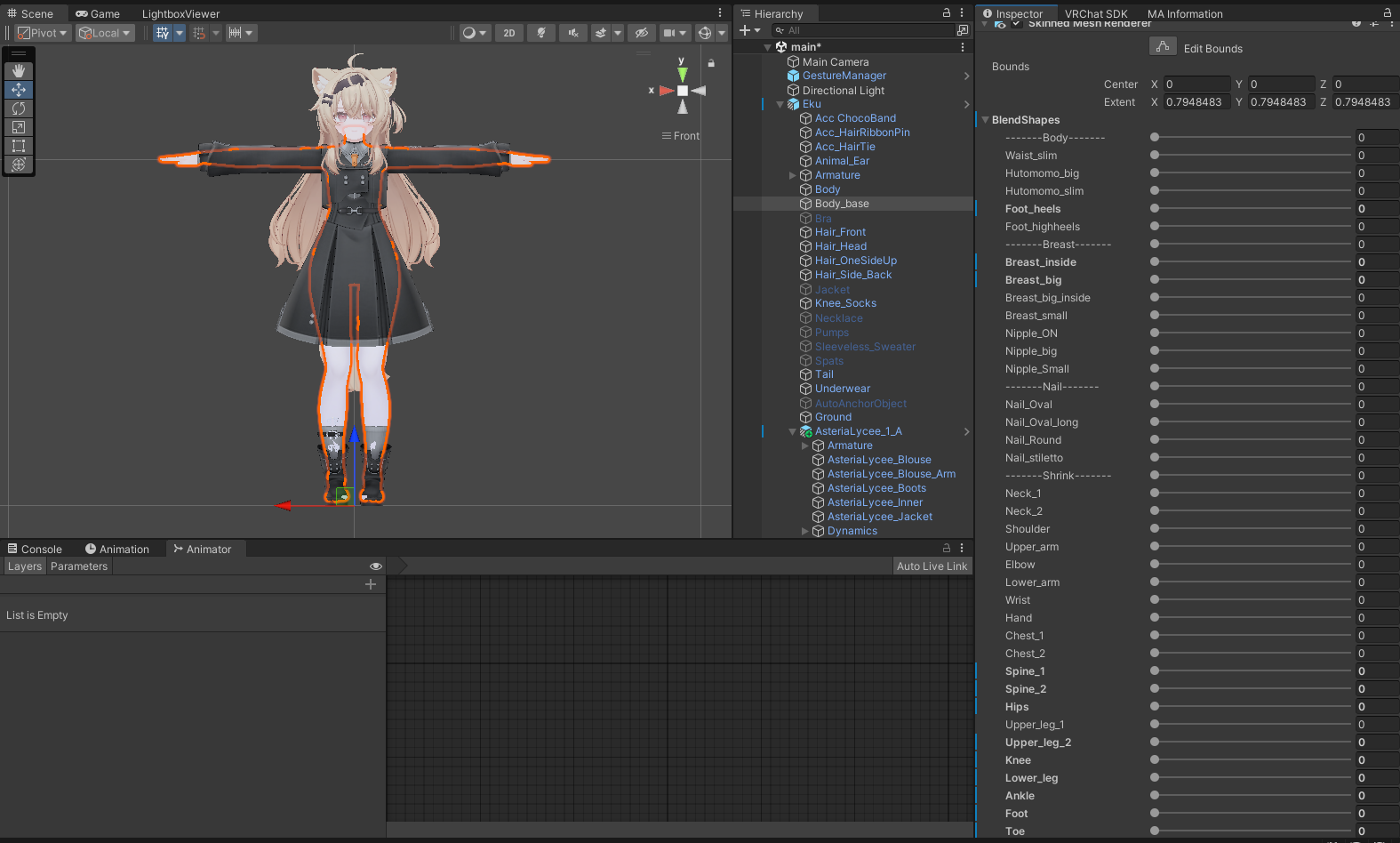Click Auto Live Link button
Viewport: 1400px width, 843px height.
[932, 566]
